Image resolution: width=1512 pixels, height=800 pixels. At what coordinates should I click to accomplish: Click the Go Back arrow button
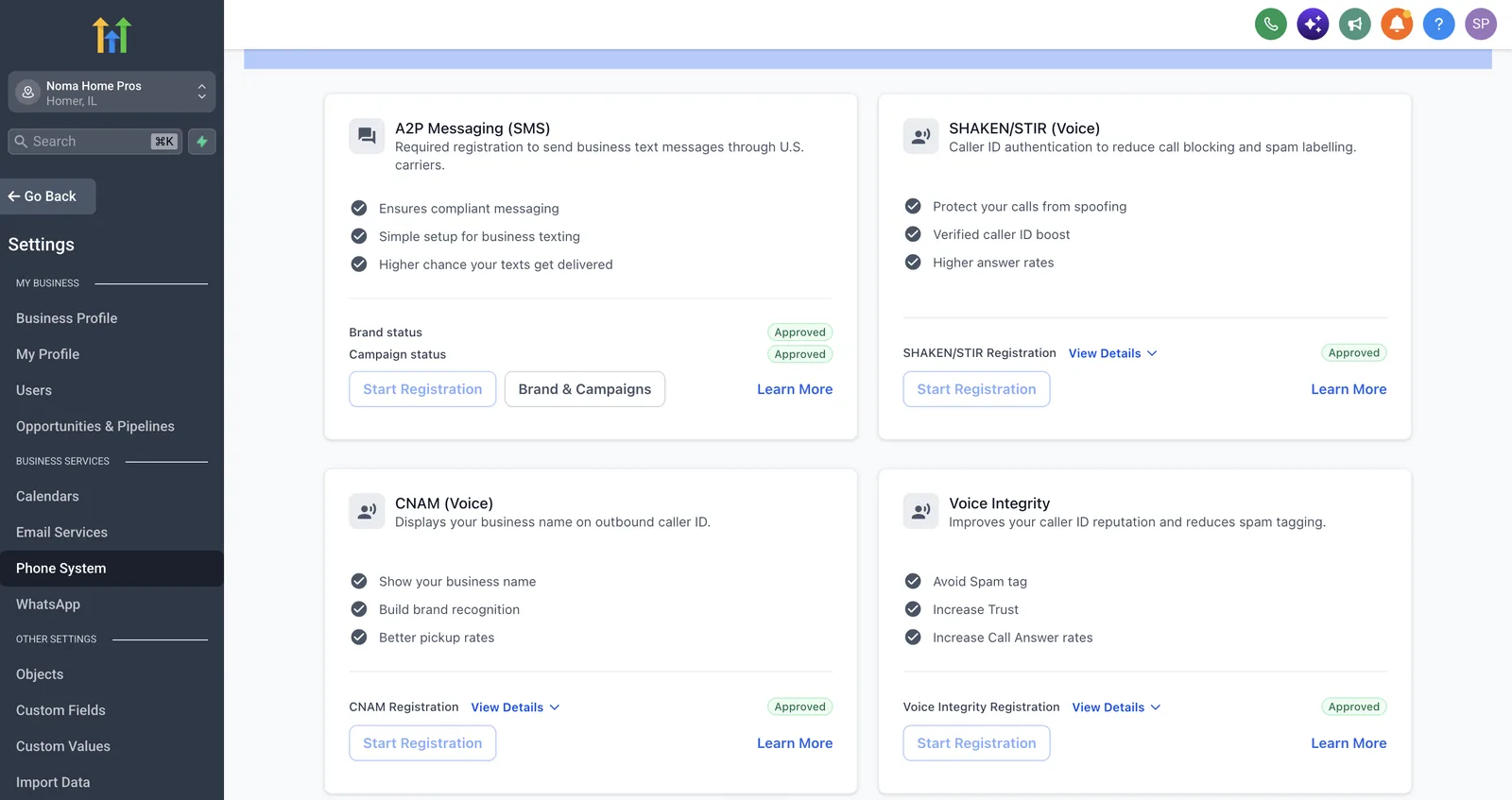(47, 196)
